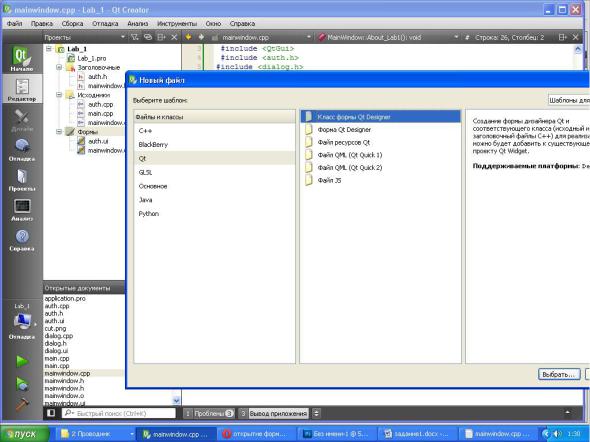Open the Сборка menu
The width and height of the screenshot is (590, 442).
[x=72, y=23]
